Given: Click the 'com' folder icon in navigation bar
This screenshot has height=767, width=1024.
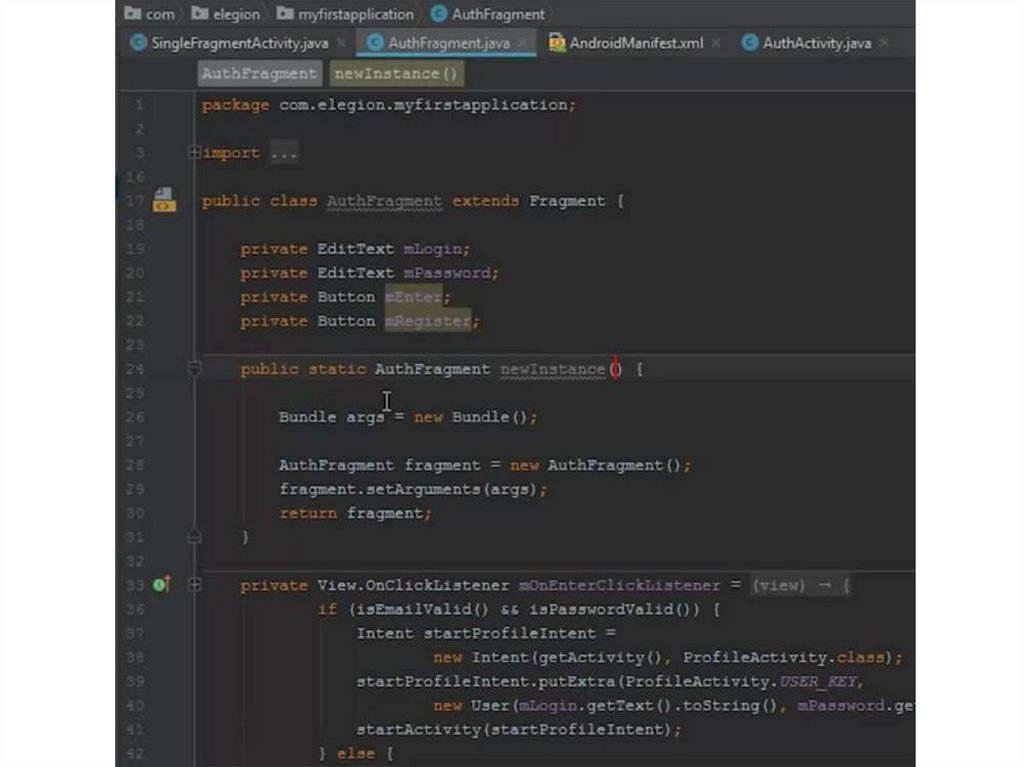Looking at the screenshot, I should pos(132,14).
